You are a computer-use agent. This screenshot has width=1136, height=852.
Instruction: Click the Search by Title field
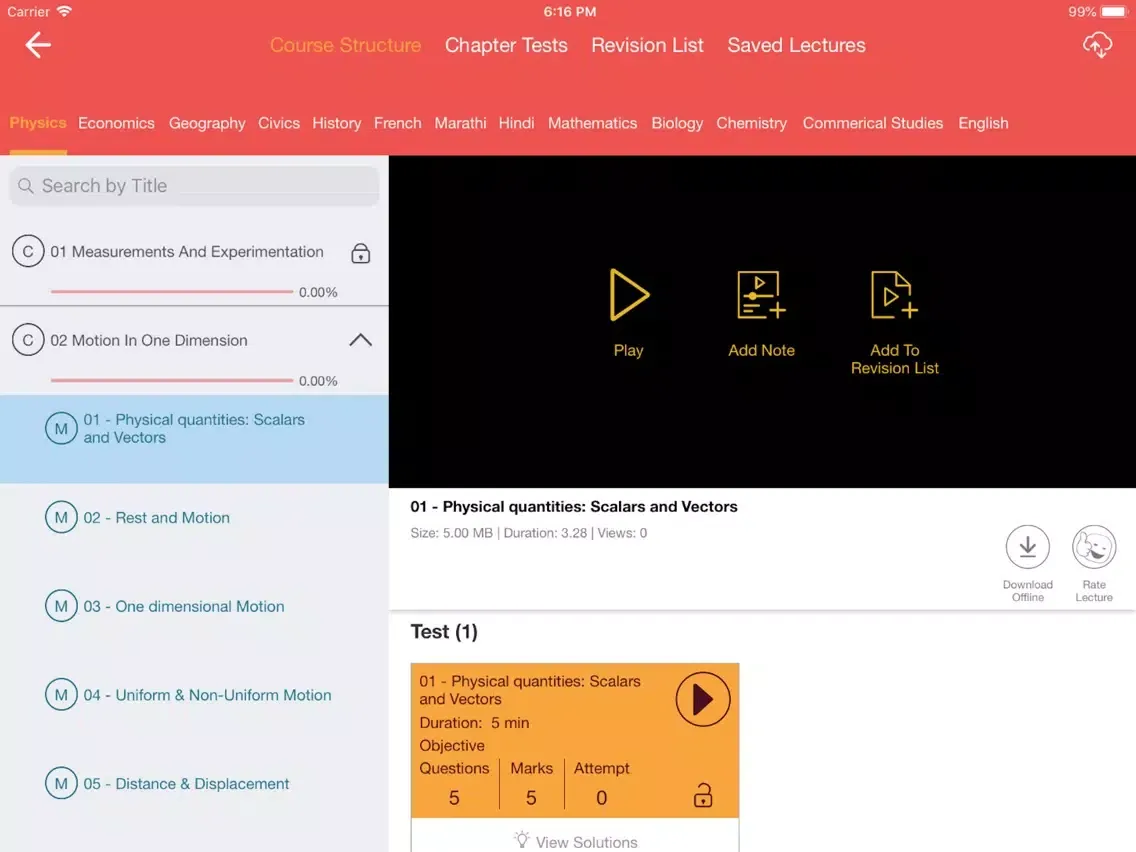(194, 186)
